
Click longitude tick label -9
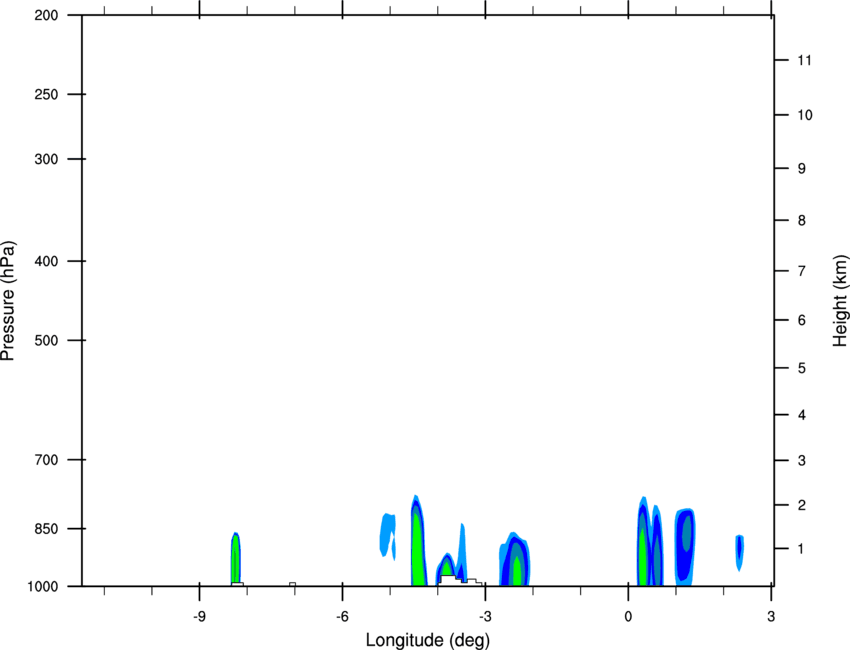coord(199,617)
